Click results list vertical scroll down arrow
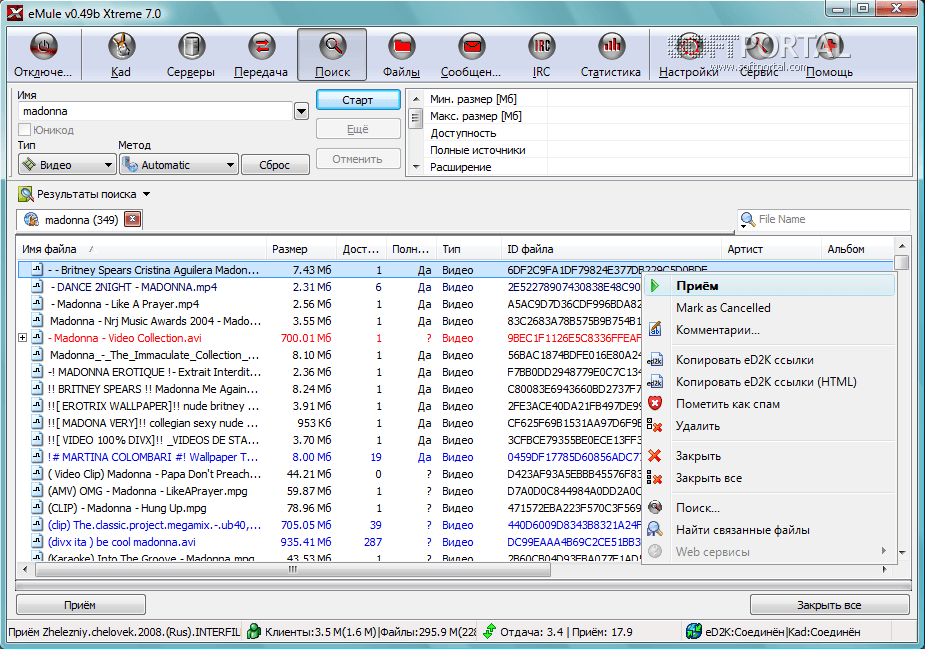Viewport: 925px width, 649px height. pyautogui.click(x=901, y=553)
